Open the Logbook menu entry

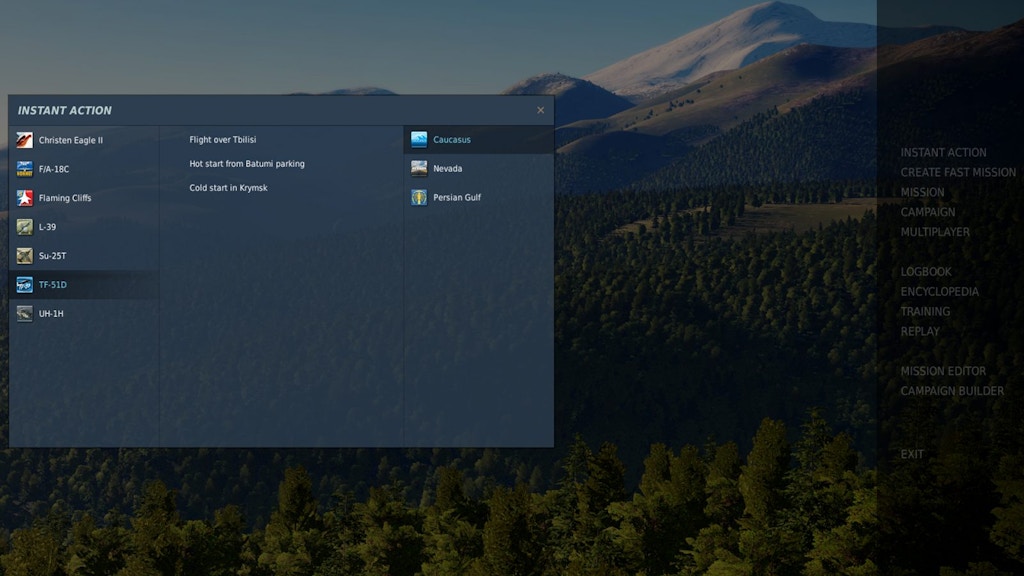click(x=925, y=272)
